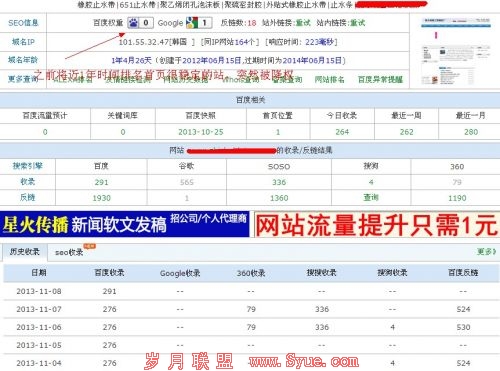Retry the 站外链接 query

[x=303, y=23]
